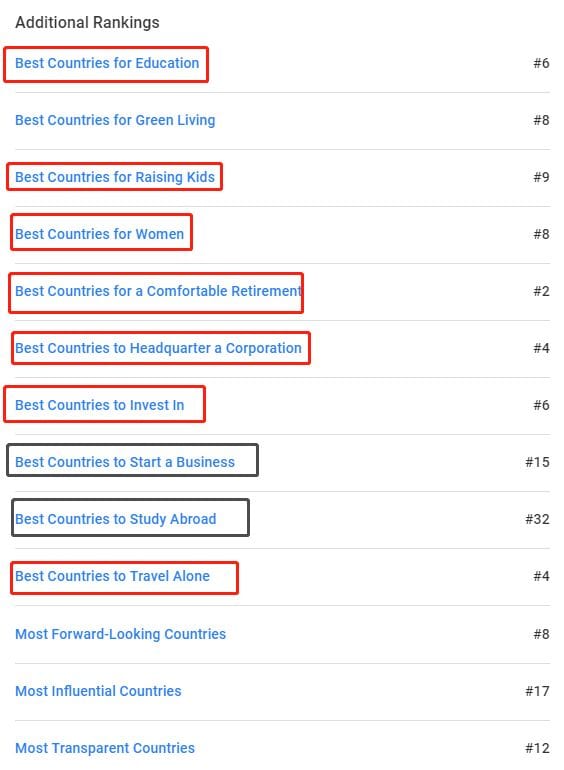Open Best Countries for Green Living

click(115, 120)
